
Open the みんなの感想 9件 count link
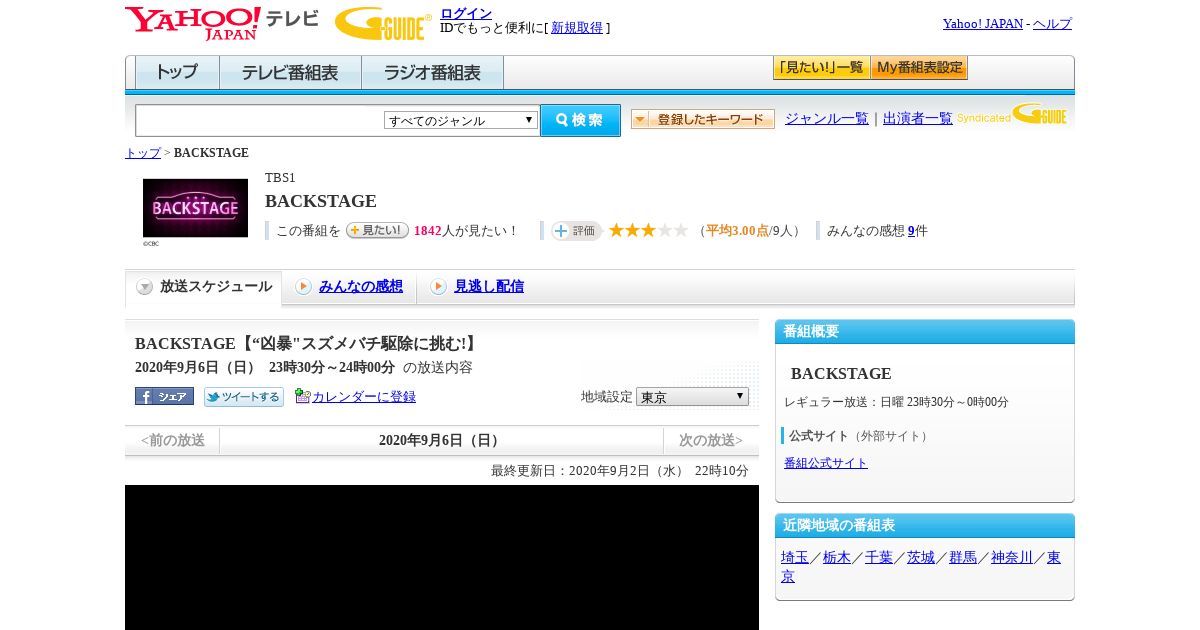(911, 230)
